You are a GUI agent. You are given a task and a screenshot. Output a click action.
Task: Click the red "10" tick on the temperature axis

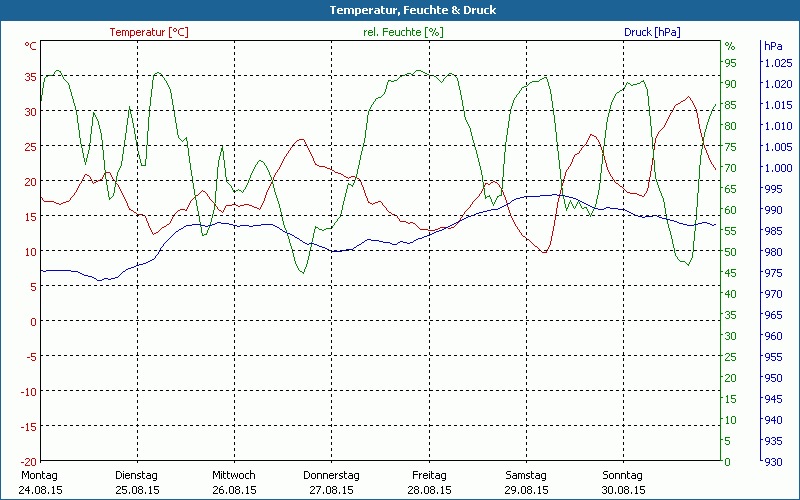coord(31,252)
